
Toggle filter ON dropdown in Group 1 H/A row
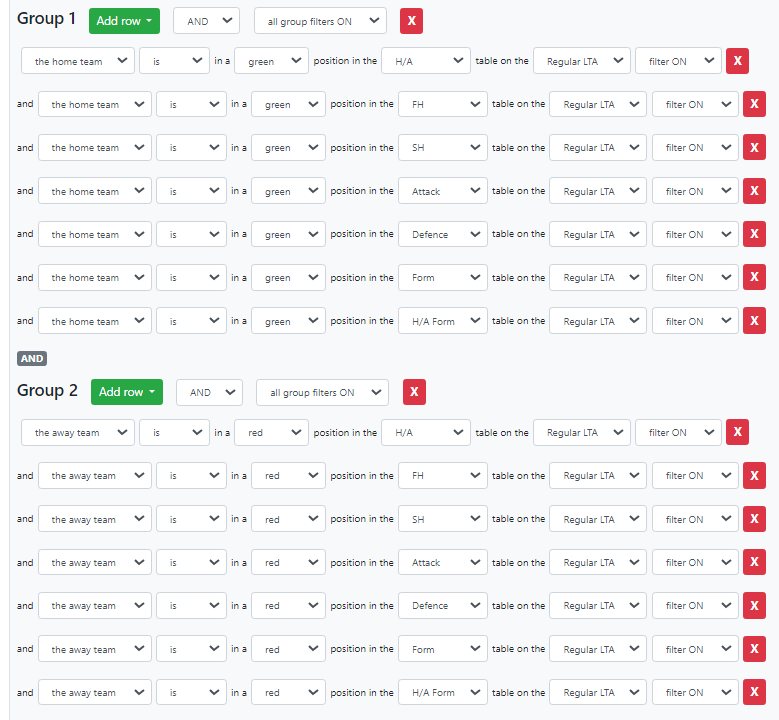tap(678, 61)
